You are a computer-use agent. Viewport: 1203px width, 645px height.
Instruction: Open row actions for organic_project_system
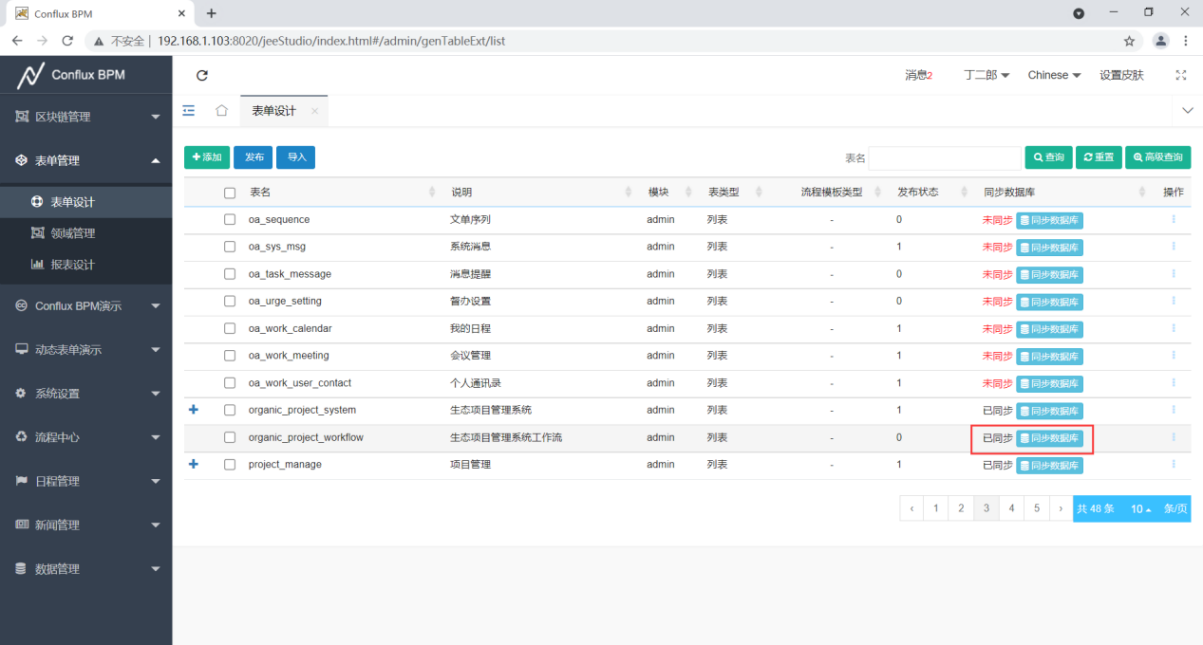1173,410
